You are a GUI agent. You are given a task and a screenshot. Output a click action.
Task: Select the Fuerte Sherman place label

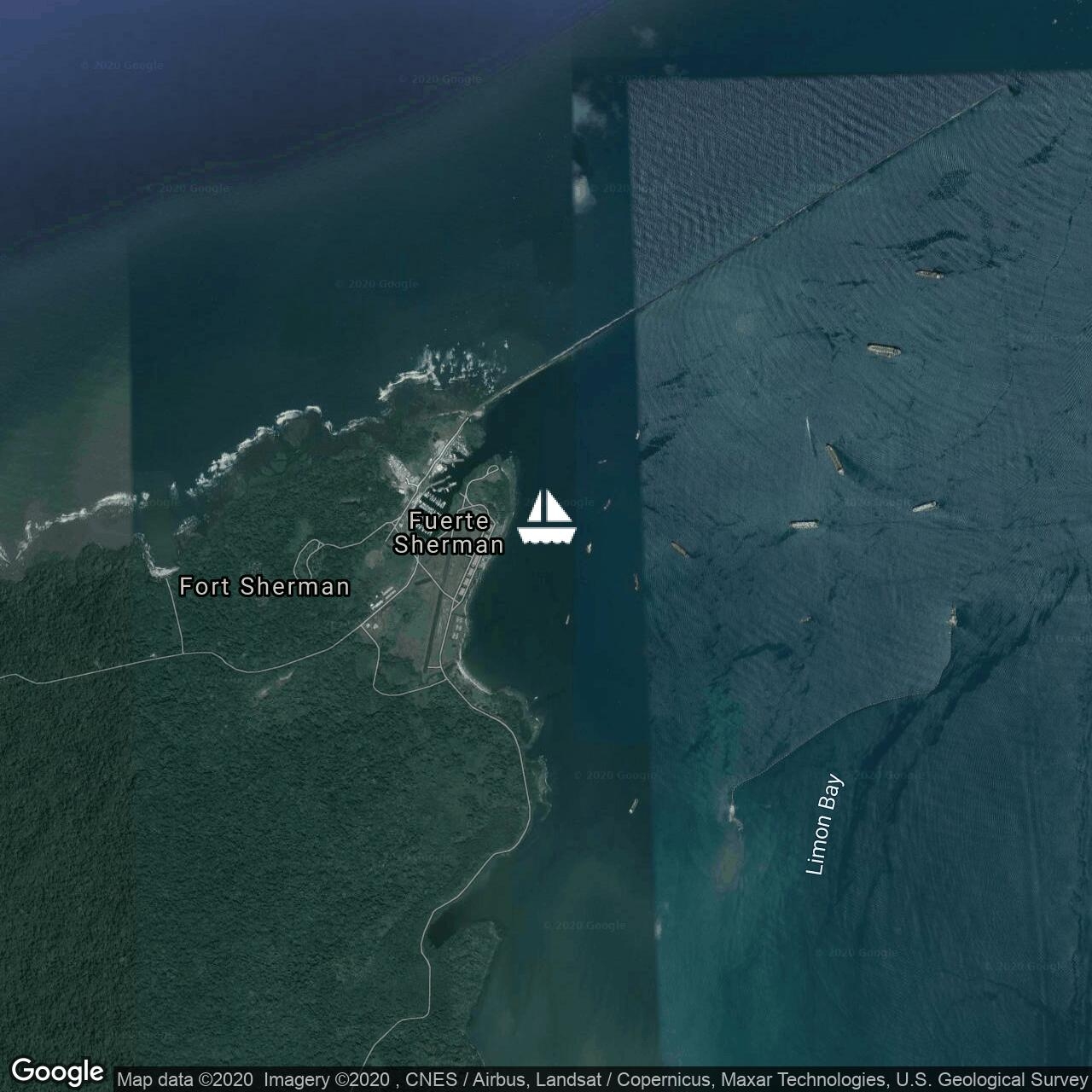(449, 532)
